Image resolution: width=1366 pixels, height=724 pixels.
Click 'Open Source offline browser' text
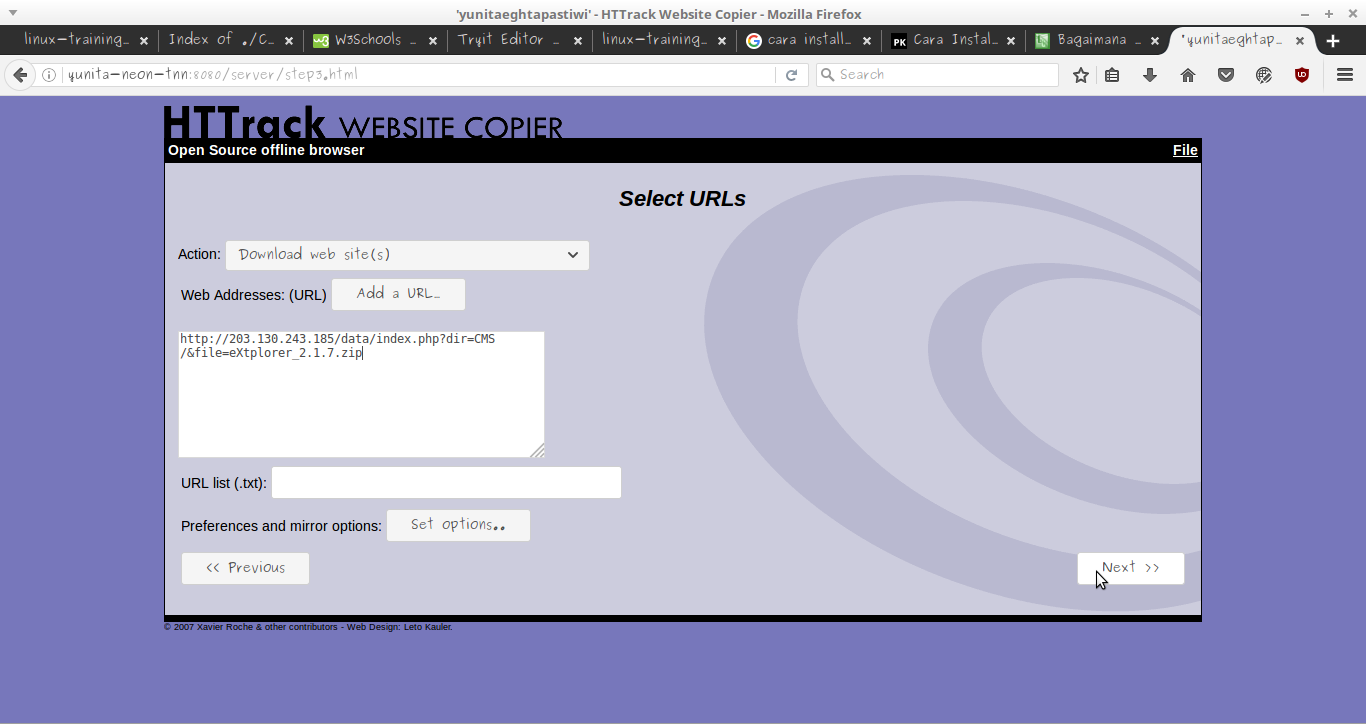tap(266, 150)
